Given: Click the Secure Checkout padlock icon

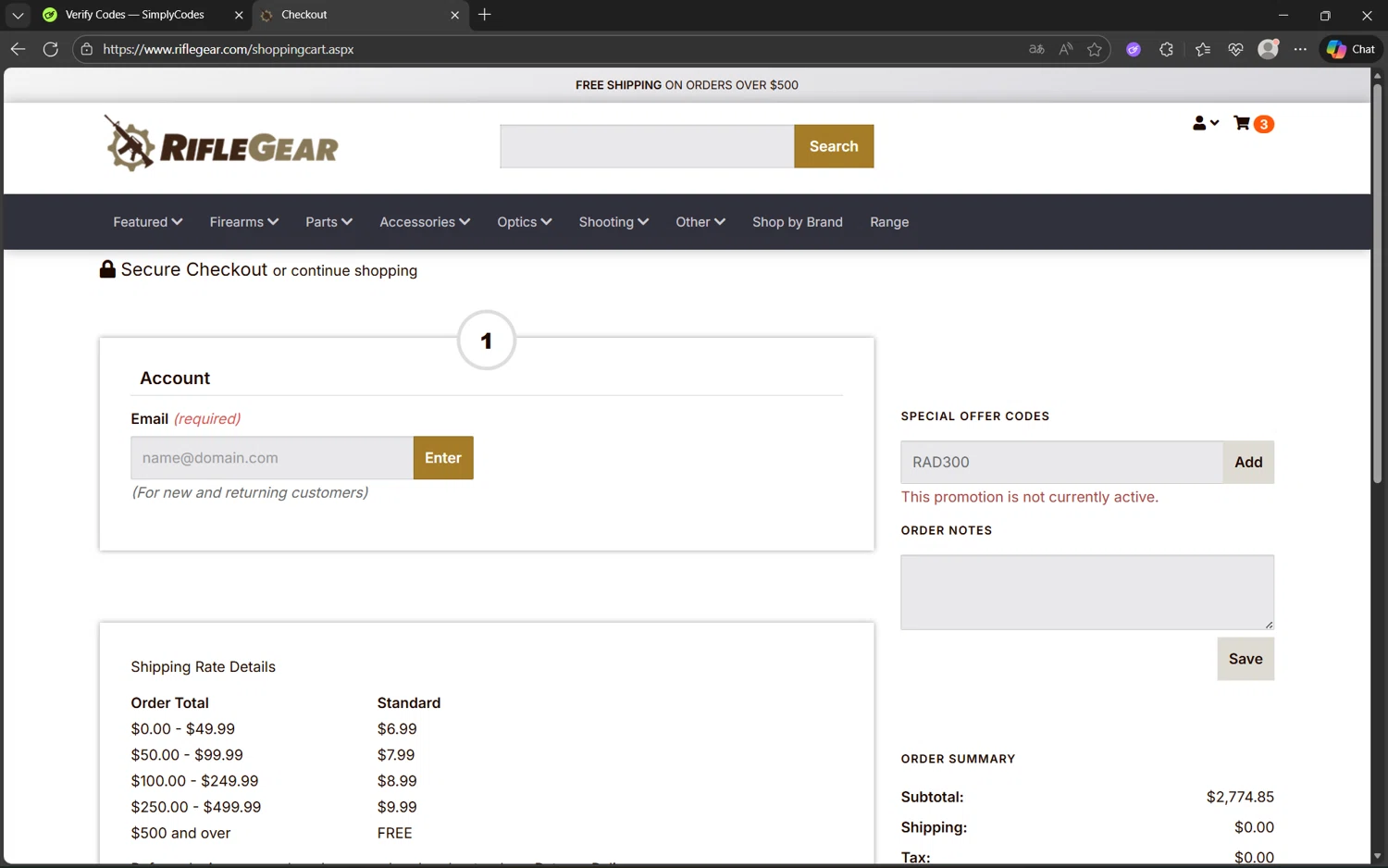Looking at the screenshot, I should [107, 269].
